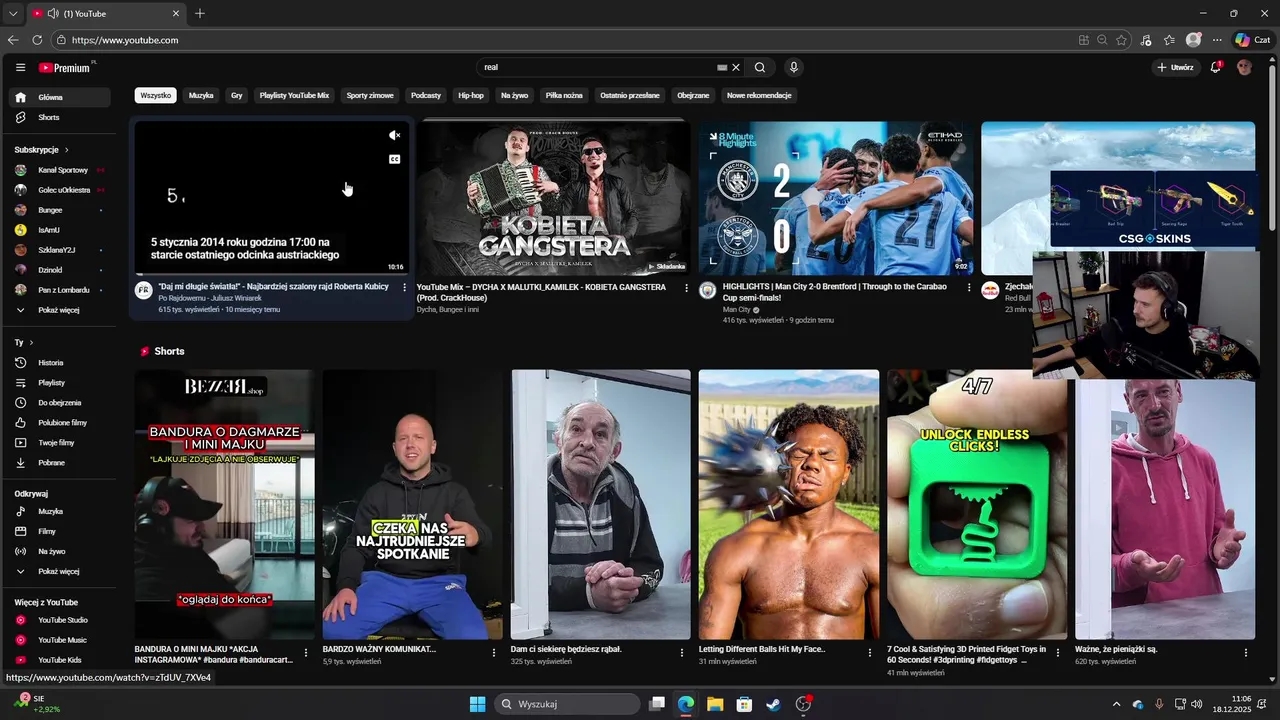Clear the search query with X

point(736,67)
